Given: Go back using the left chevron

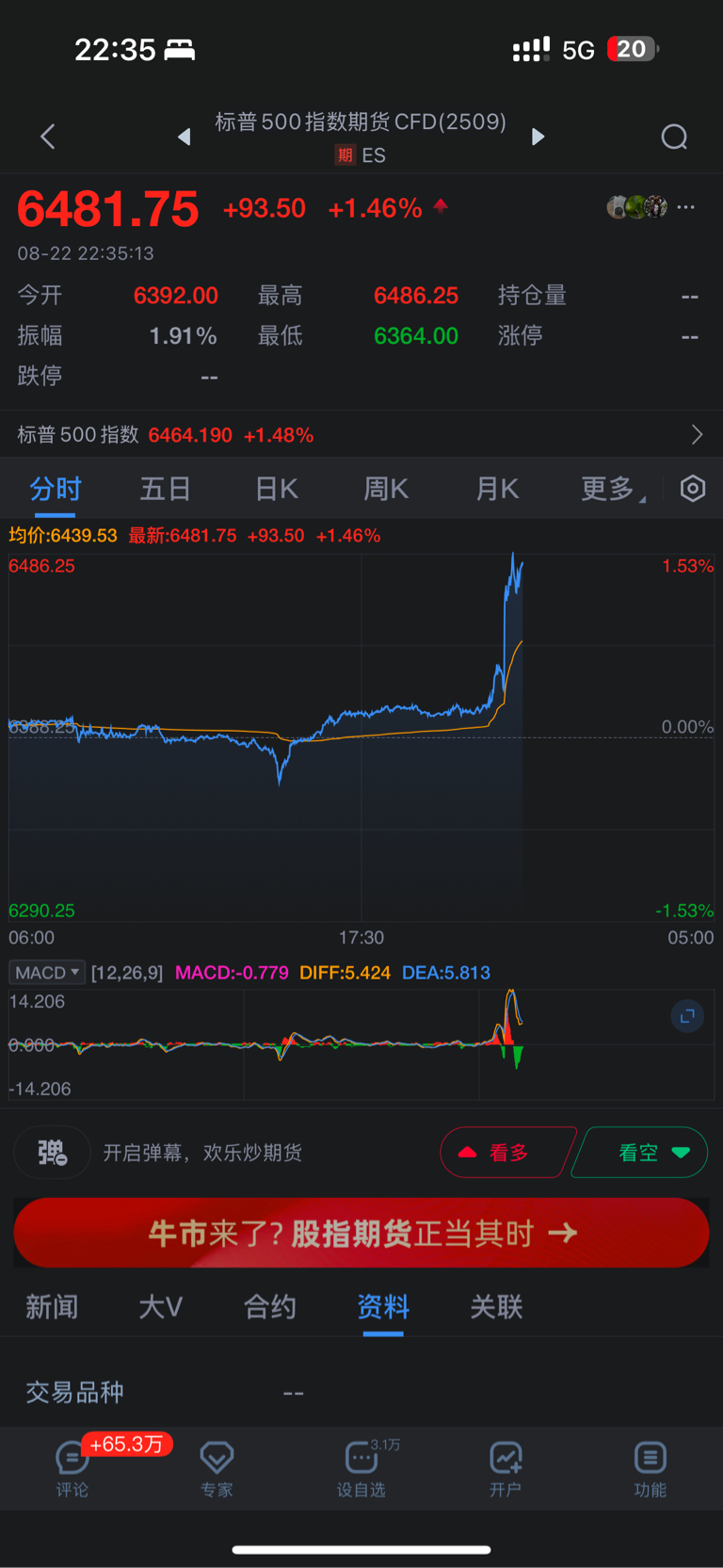Looking at the screenshot, I should click(x=48, y=137).
